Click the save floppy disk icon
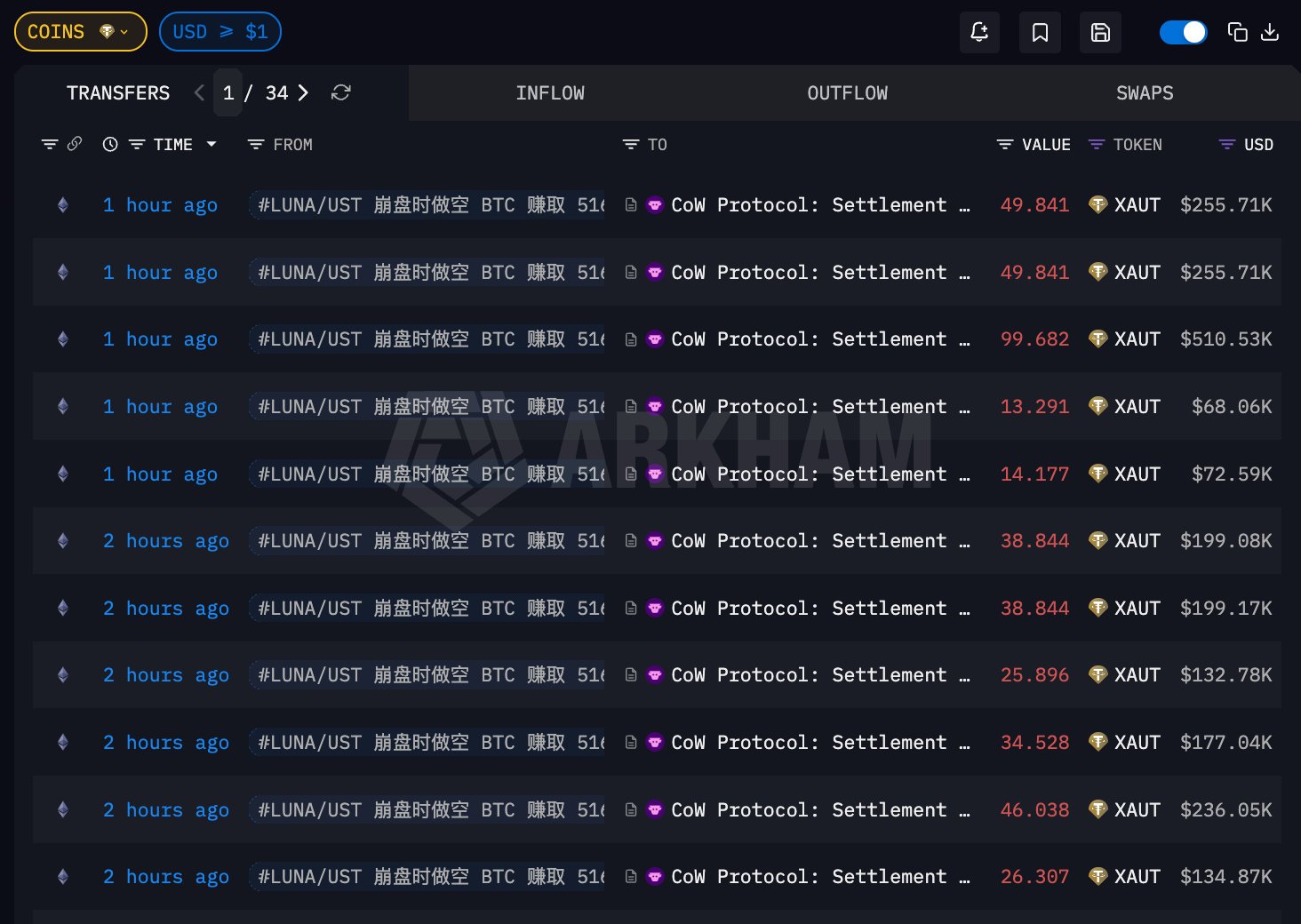This screenshot has height=924, width=1301. [x=1100, y=33]
